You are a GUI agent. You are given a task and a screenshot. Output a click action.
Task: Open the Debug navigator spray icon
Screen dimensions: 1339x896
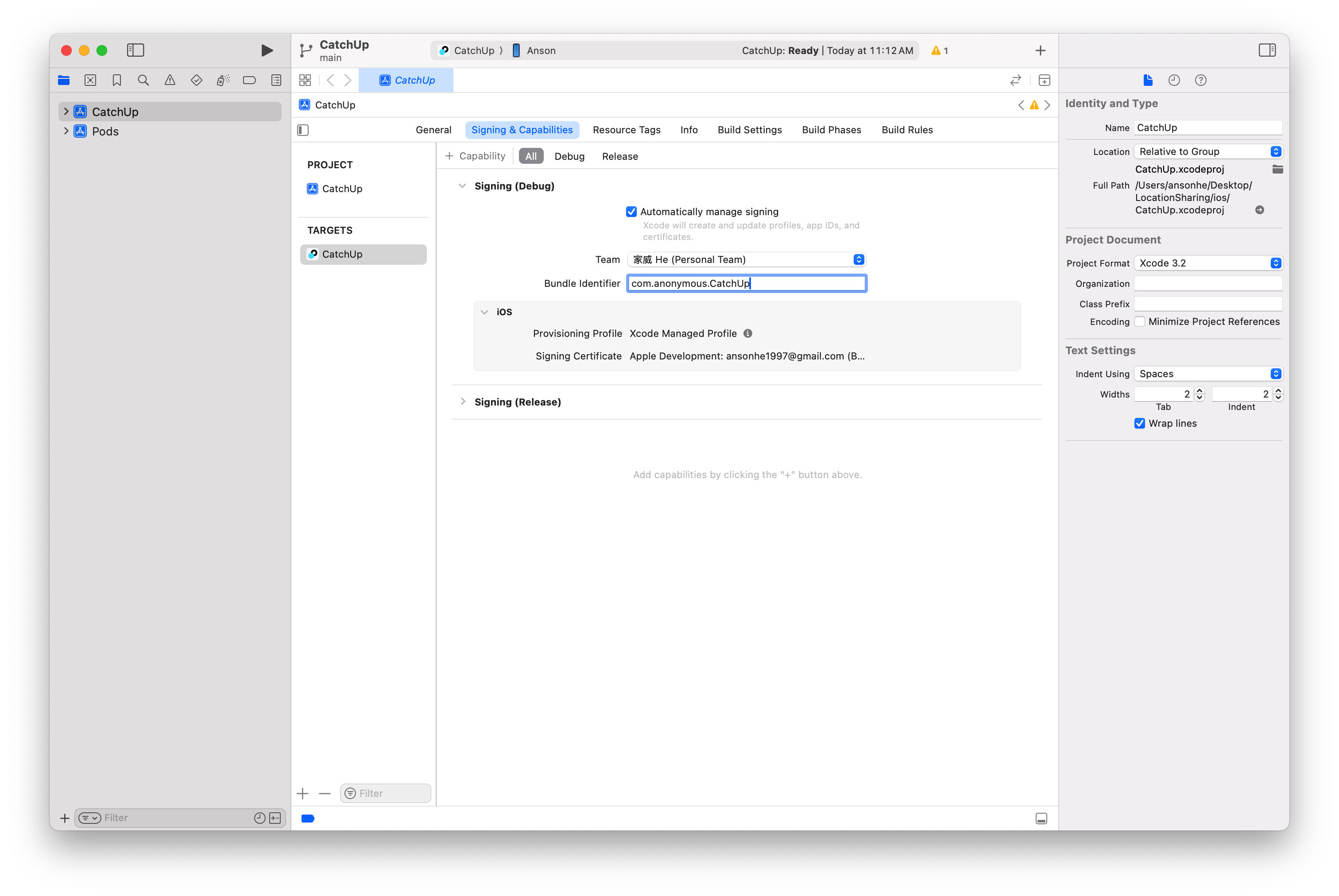click(223, 80)
